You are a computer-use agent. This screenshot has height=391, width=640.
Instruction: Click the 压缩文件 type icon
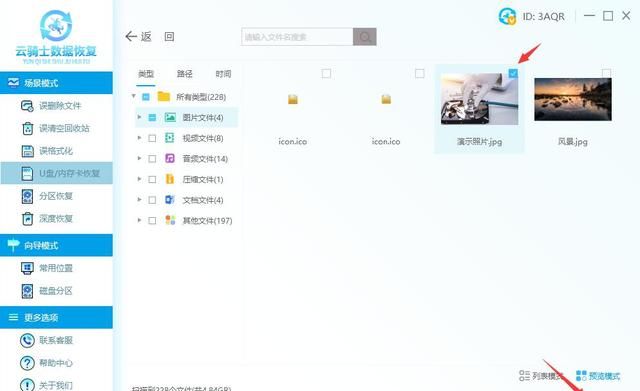coord(170,179)
